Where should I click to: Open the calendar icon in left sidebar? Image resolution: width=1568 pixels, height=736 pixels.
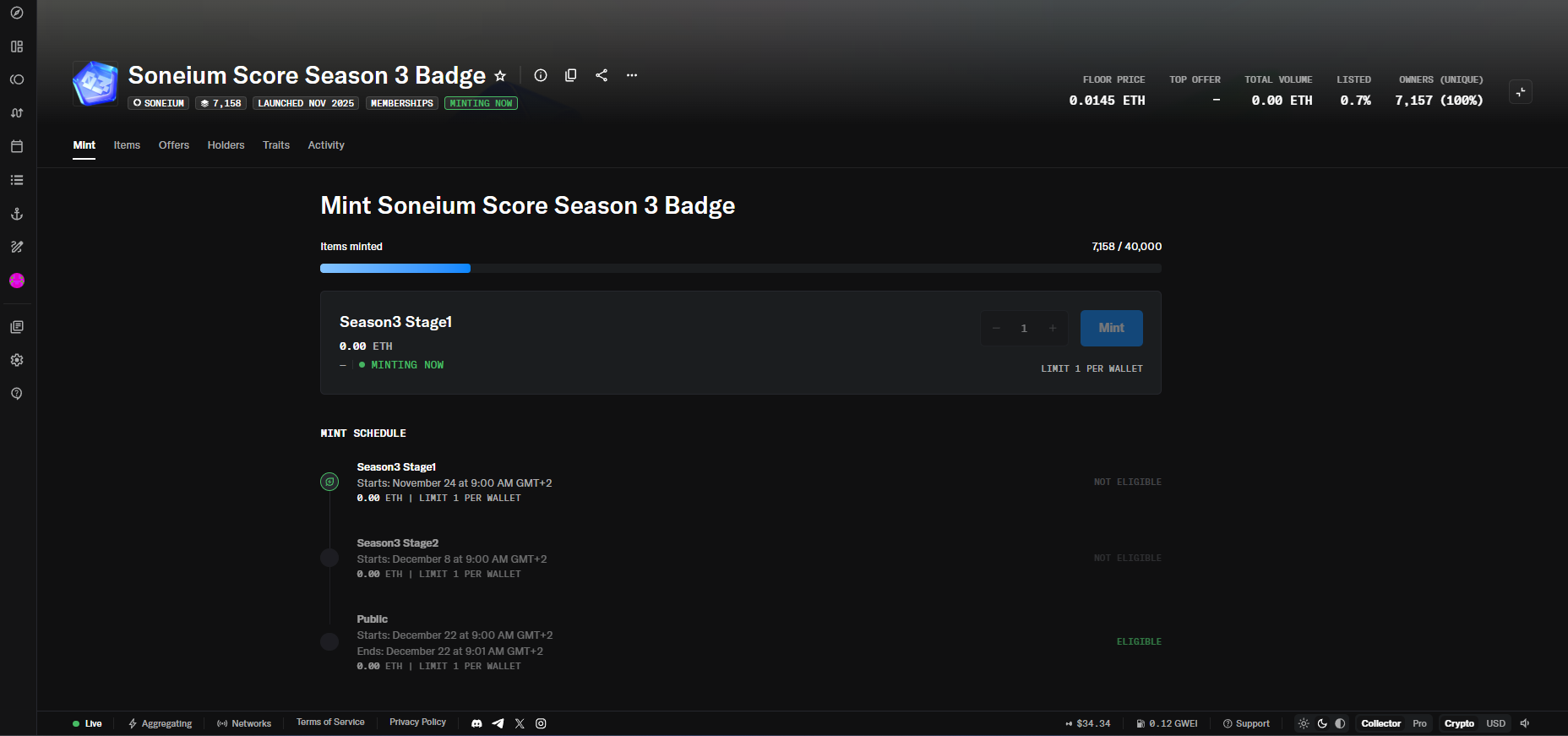tap(17, 146)
